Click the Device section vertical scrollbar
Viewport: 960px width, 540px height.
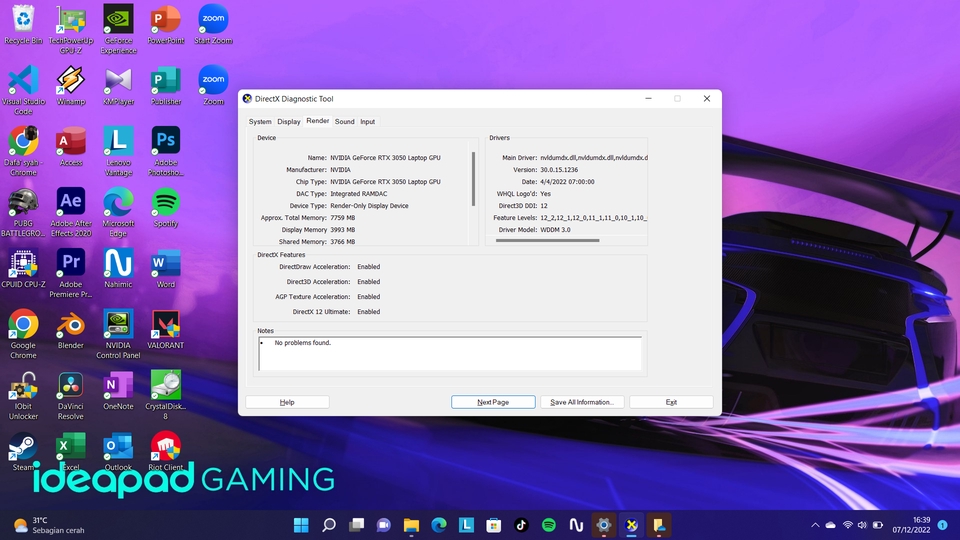473,179
